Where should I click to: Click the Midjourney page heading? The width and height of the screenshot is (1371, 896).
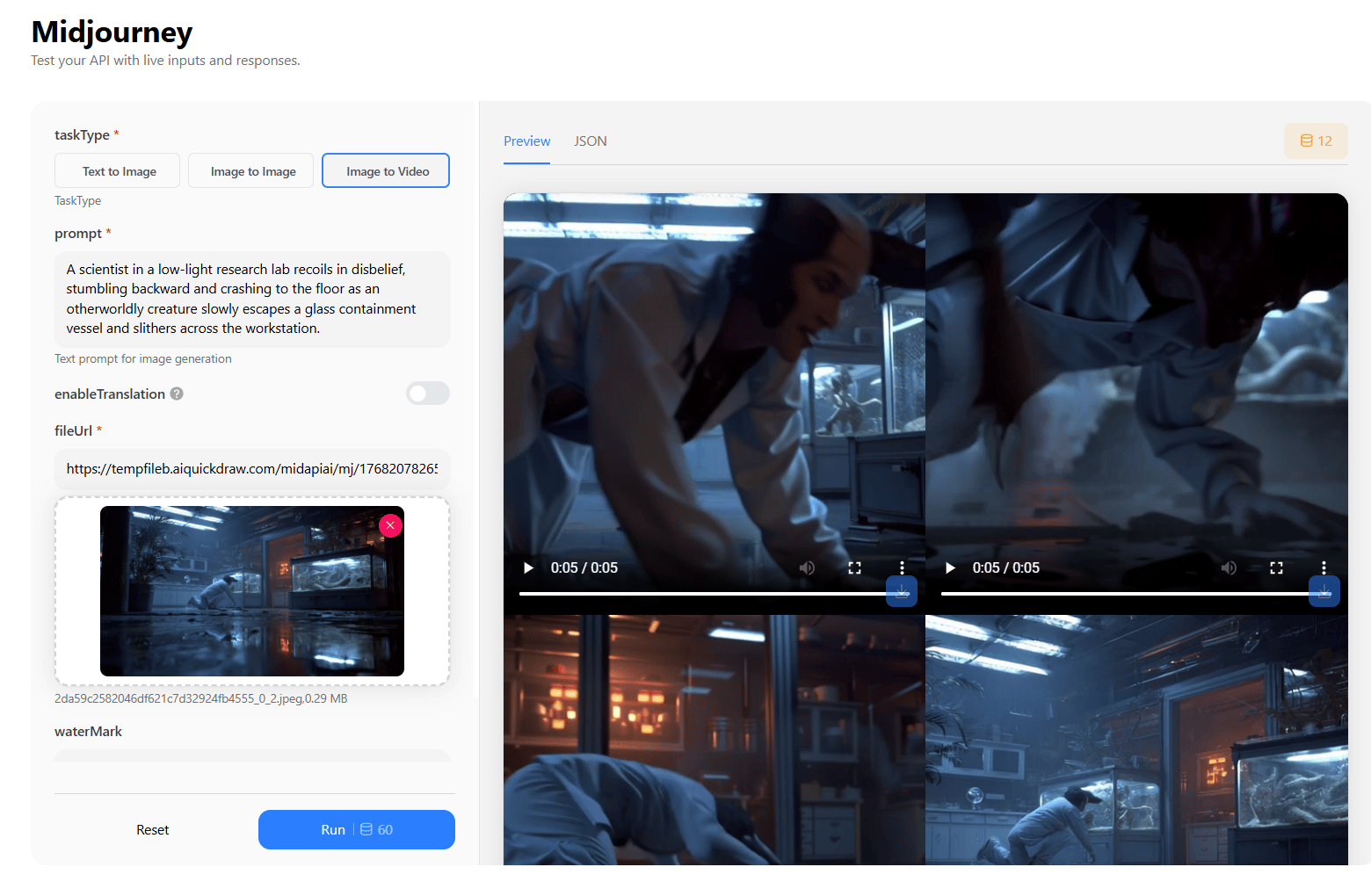[x=112, y=33]
